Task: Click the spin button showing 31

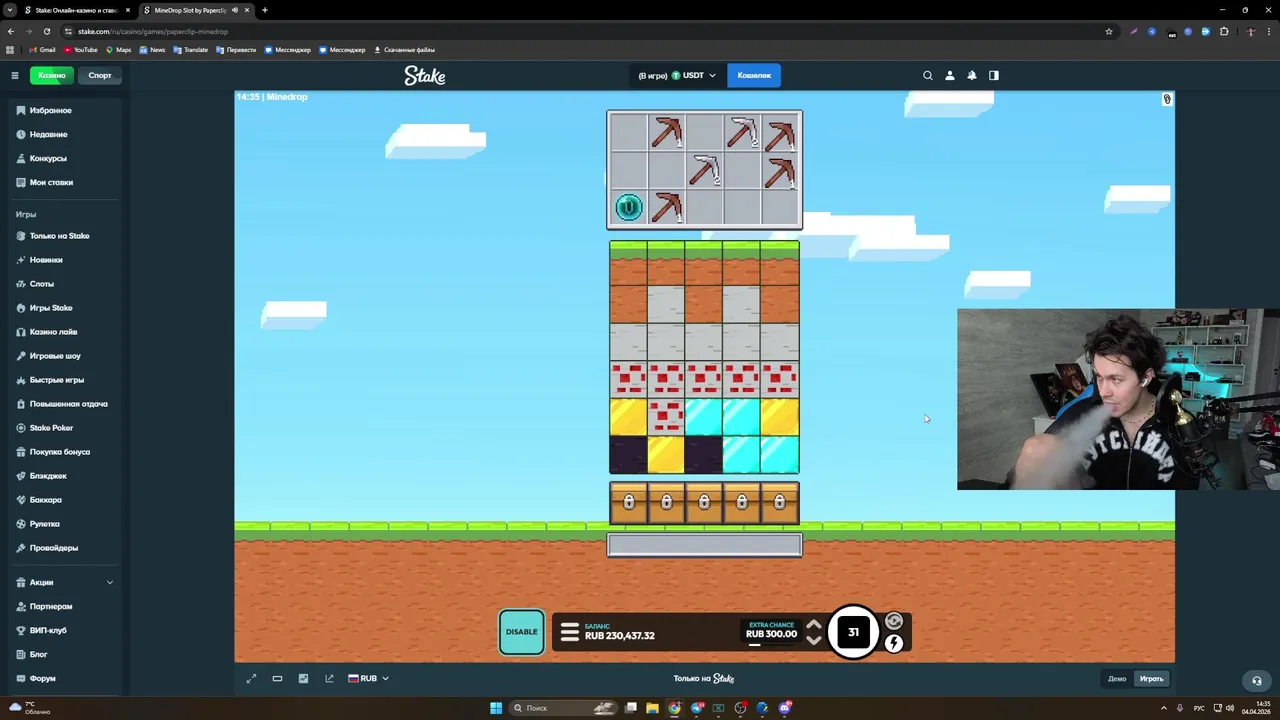Action: coord(853,632)
